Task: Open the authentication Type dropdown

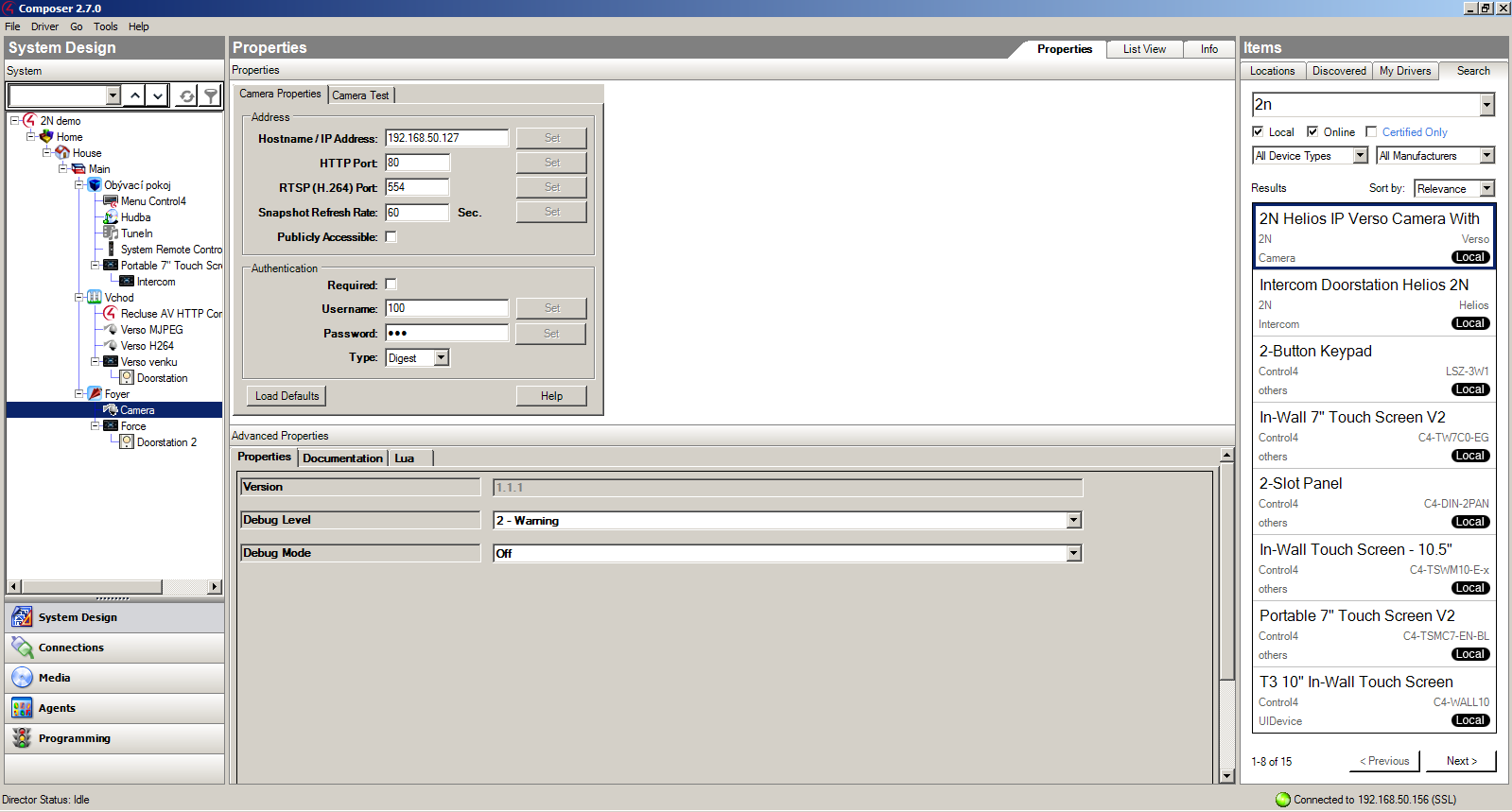Action: tap(441, 358)
